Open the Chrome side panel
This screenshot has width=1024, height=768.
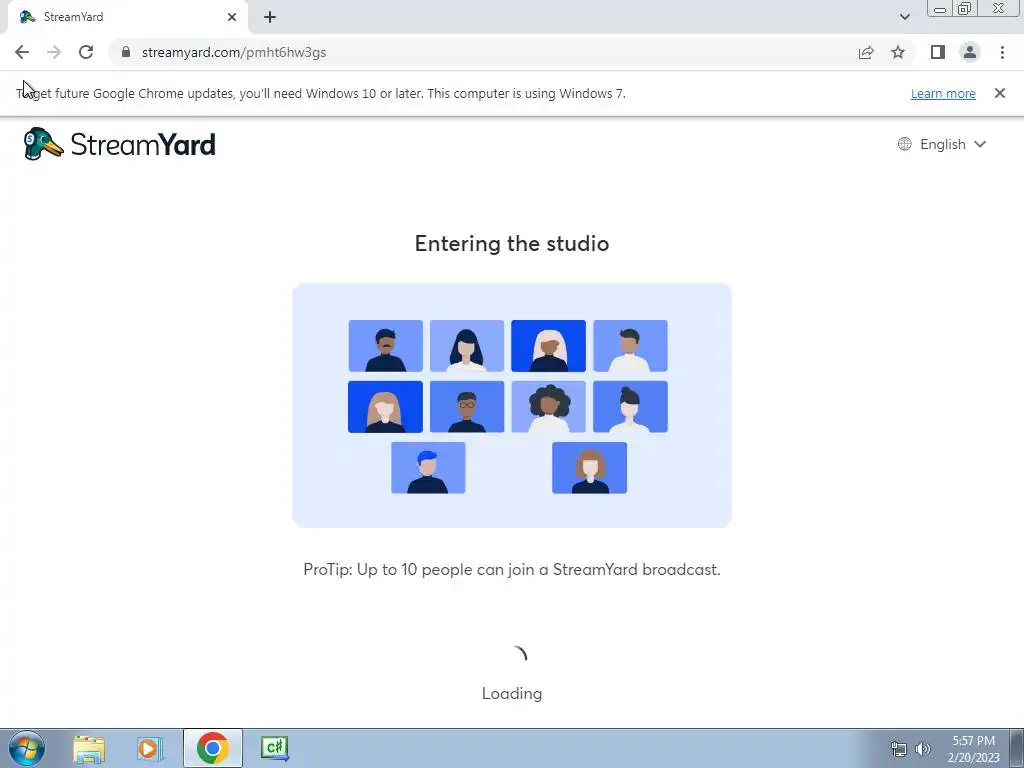[x=938, y=52]
